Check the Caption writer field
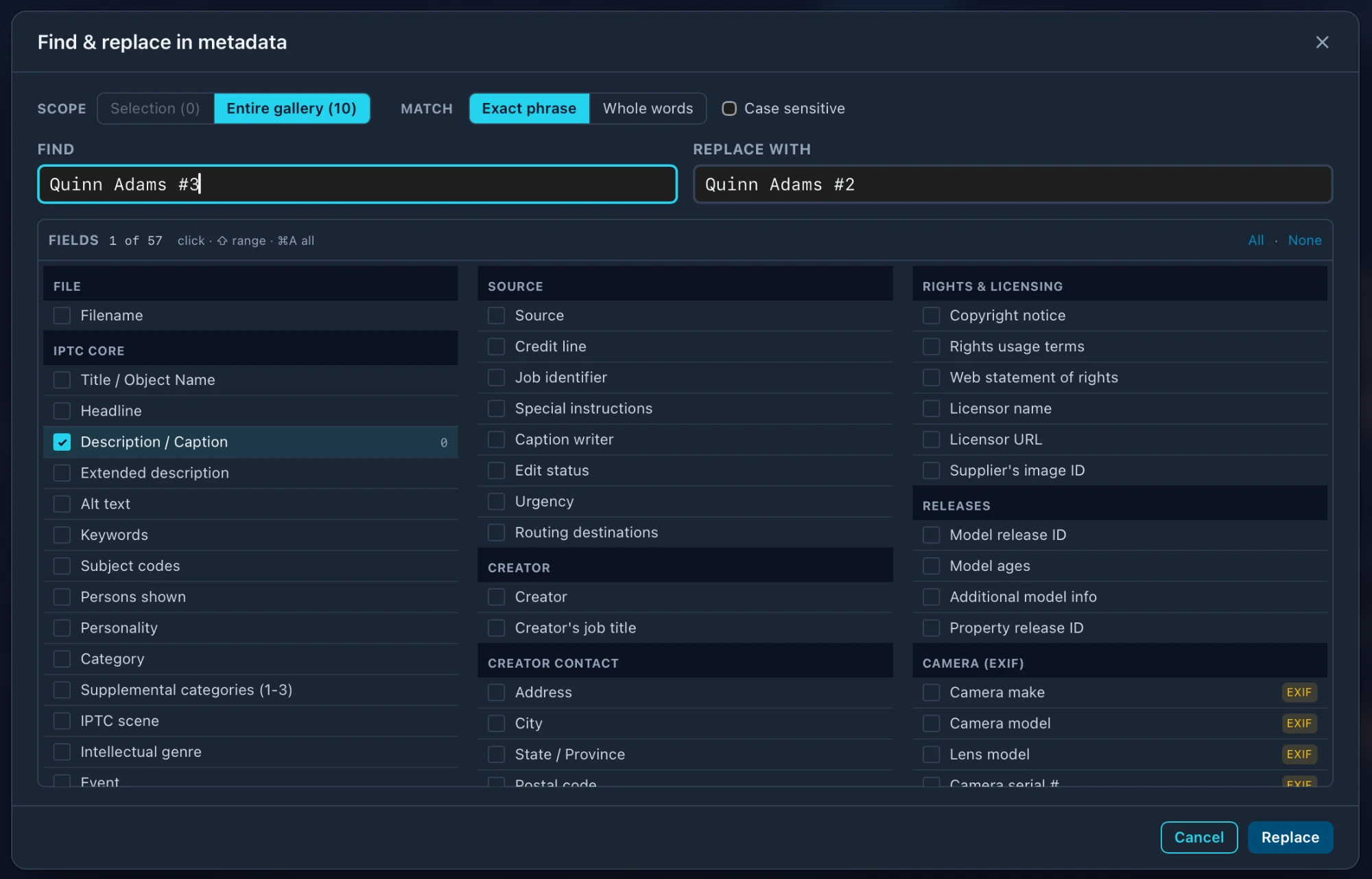The width and height of the screenshot is (1372, 879). coord(496,439)
